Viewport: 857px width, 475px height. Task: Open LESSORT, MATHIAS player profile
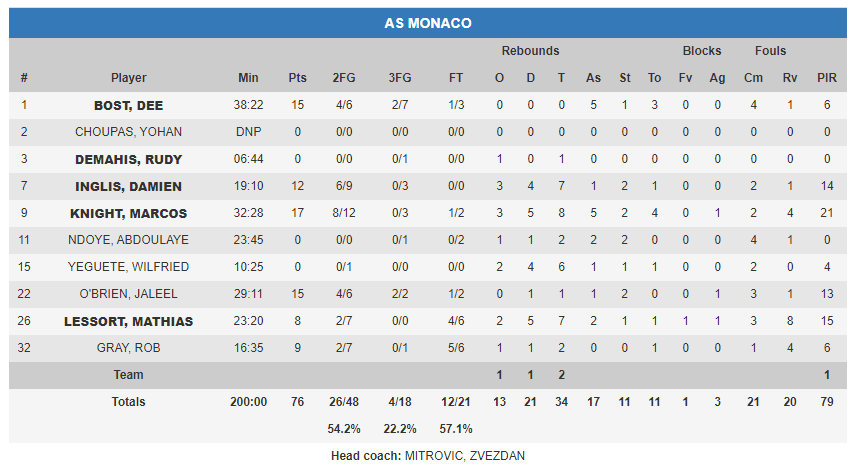click(x=128, y=321)
